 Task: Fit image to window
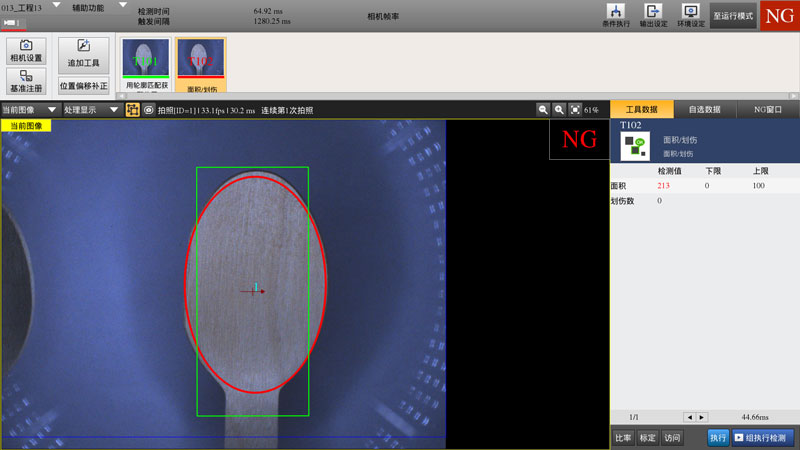575,110
